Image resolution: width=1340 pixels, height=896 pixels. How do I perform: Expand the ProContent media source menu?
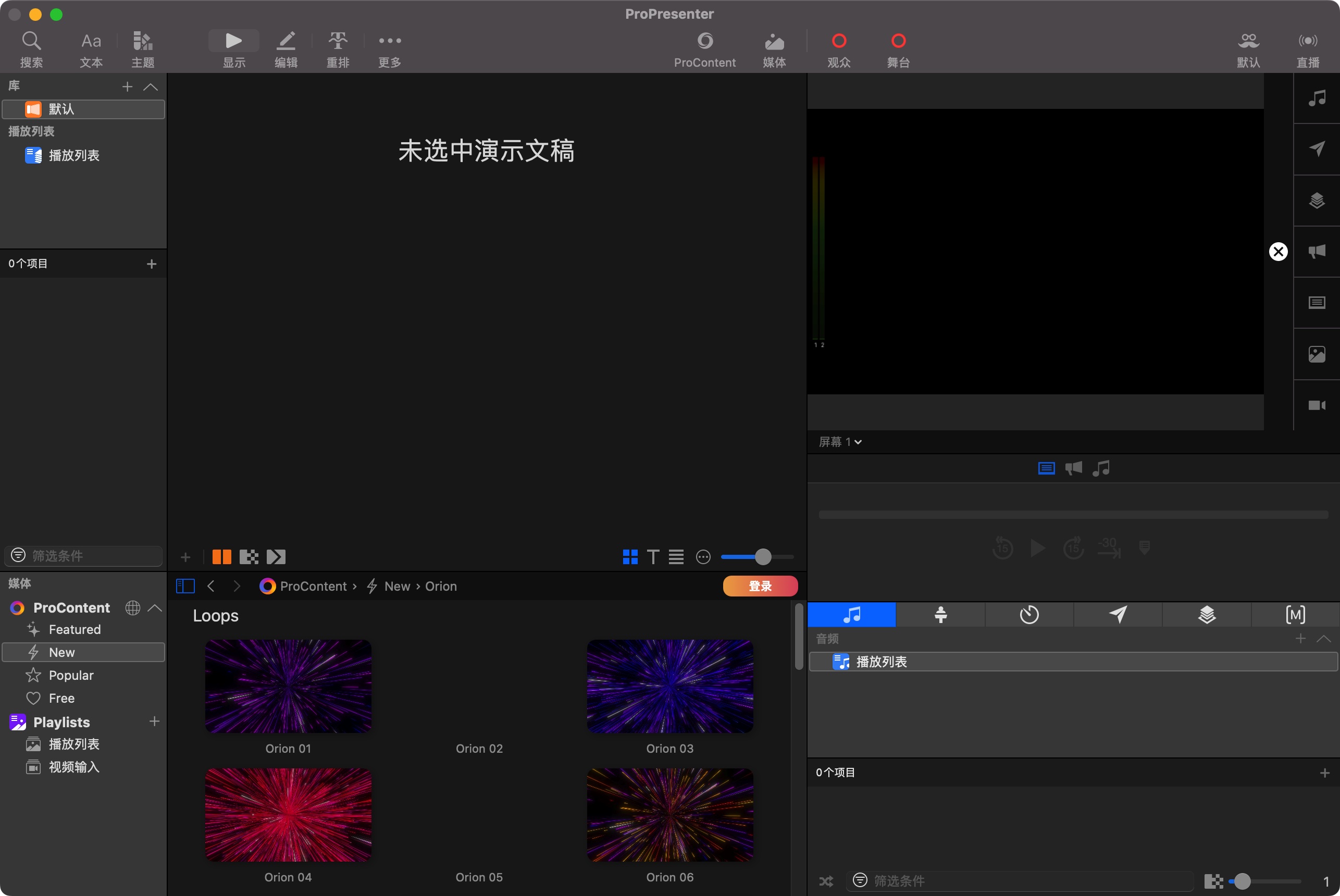pos(155,607)
